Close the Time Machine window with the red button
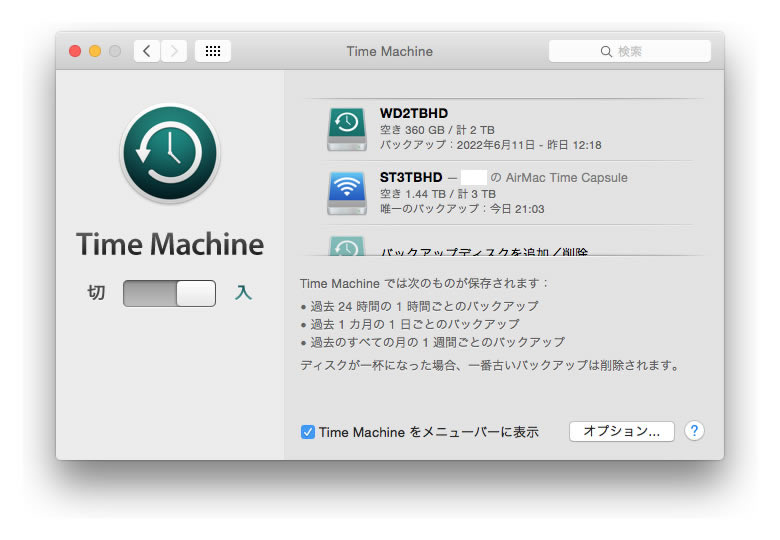This screenshot has width=780, height=540. (75, 51)
